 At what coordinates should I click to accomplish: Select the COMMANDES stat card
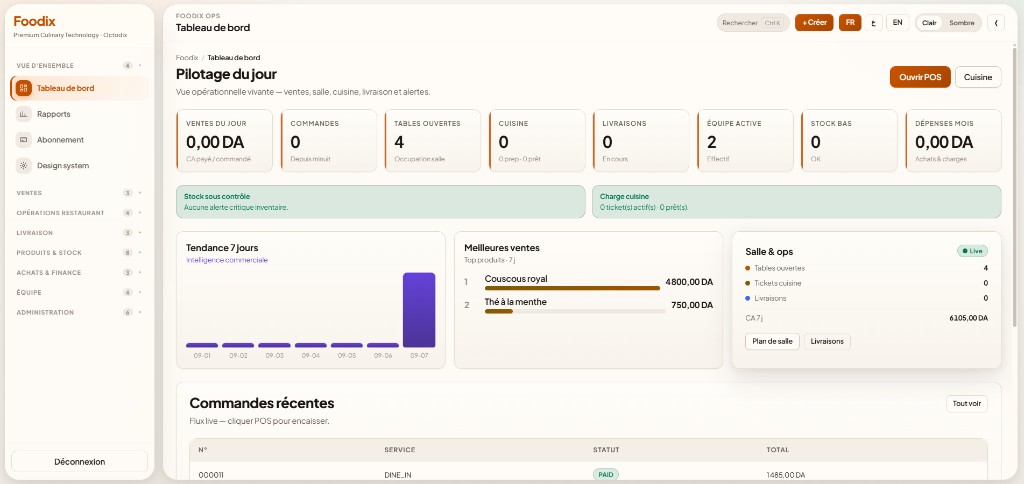point(328,140)
